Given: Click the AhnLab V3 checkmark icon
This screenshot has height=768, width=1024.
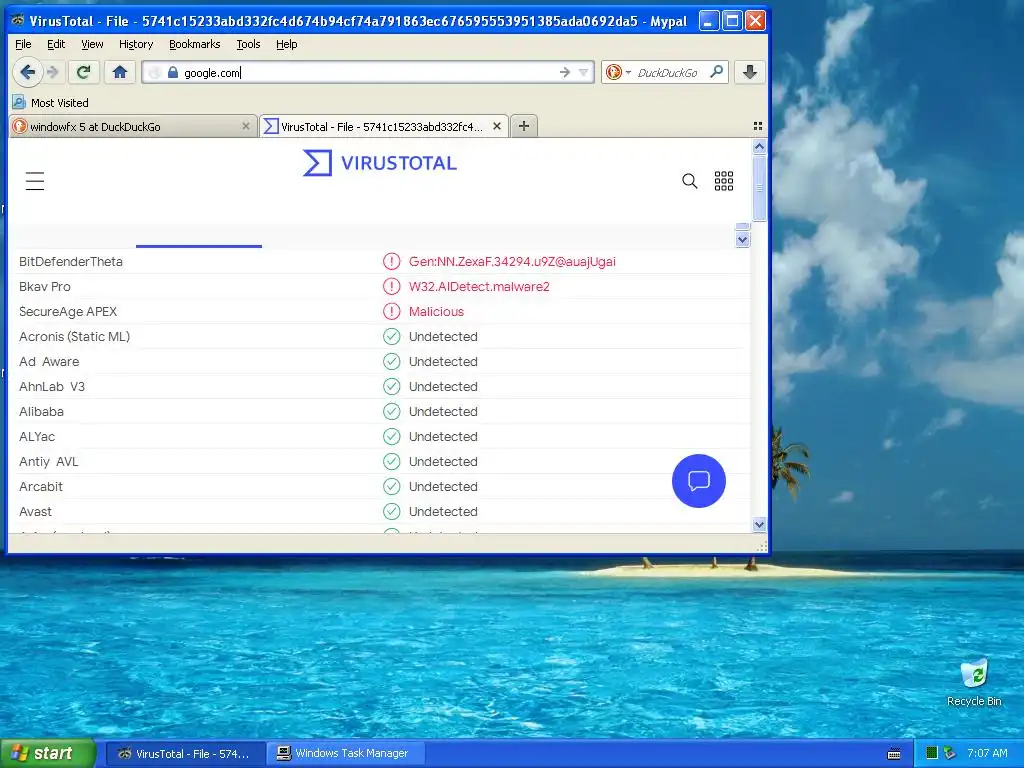Looking at the screenshot, I should 391,387.
